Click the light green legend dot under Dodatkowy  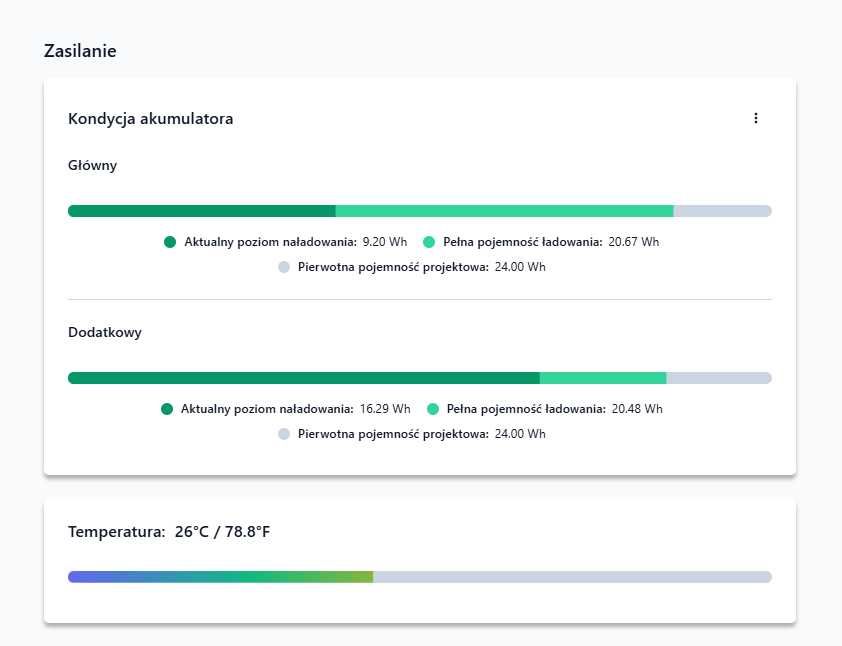[433, 409]
